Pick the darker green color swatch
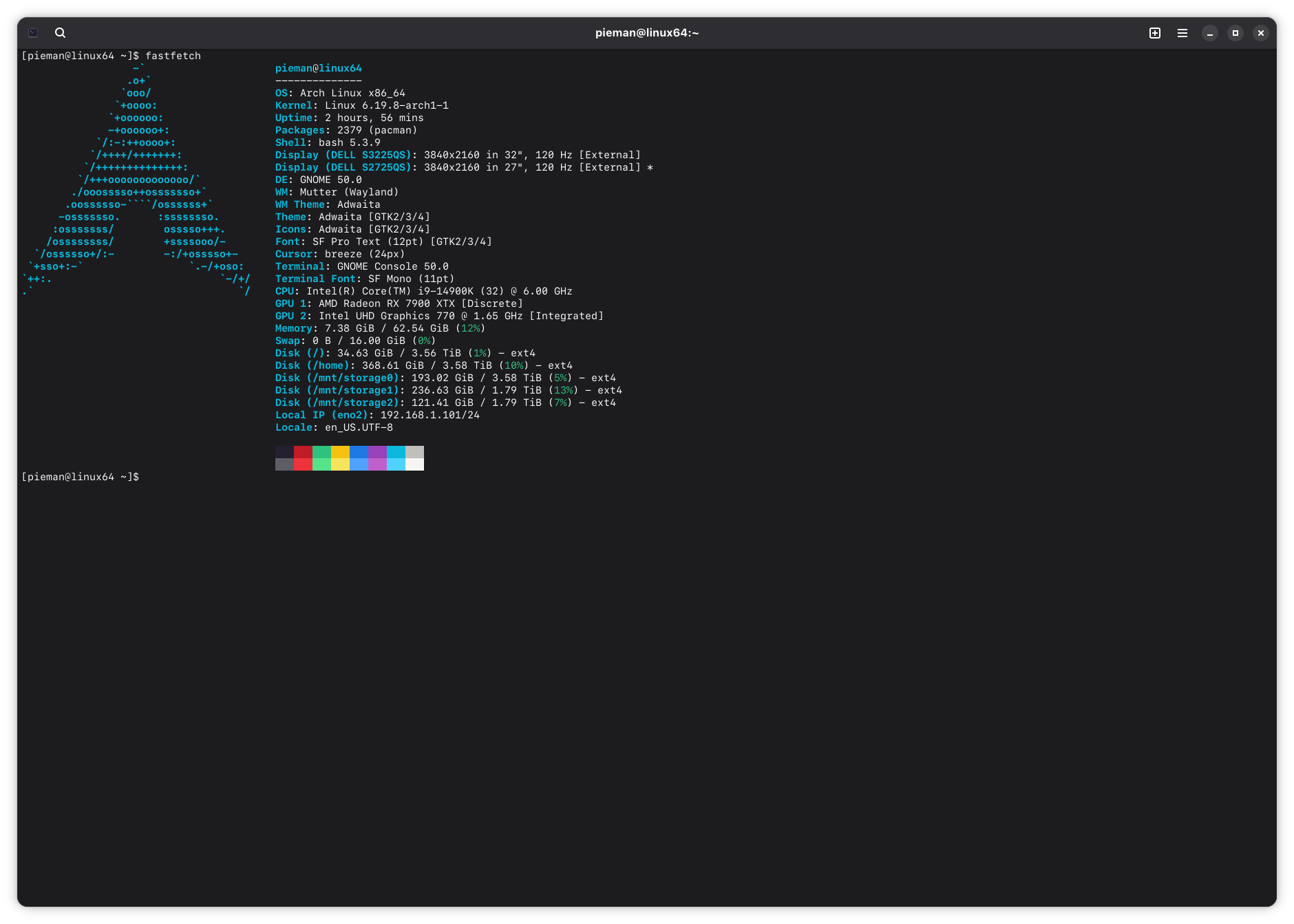This screenshot has height=924, width=1294. 321,452
